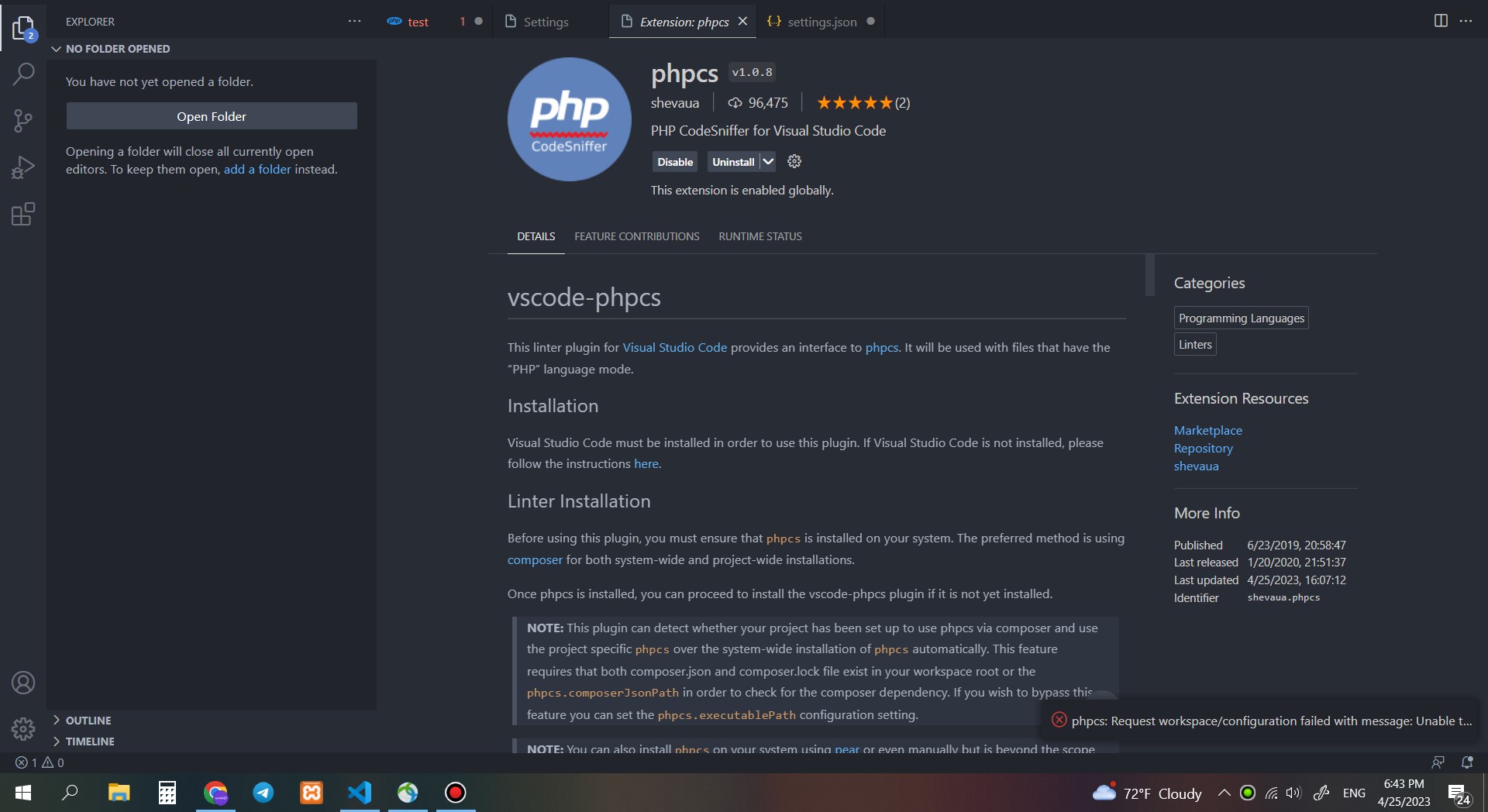Click the details pane scrollbar
Viewport: 1488px width, 812px height.
click(x=1150, y=275)
